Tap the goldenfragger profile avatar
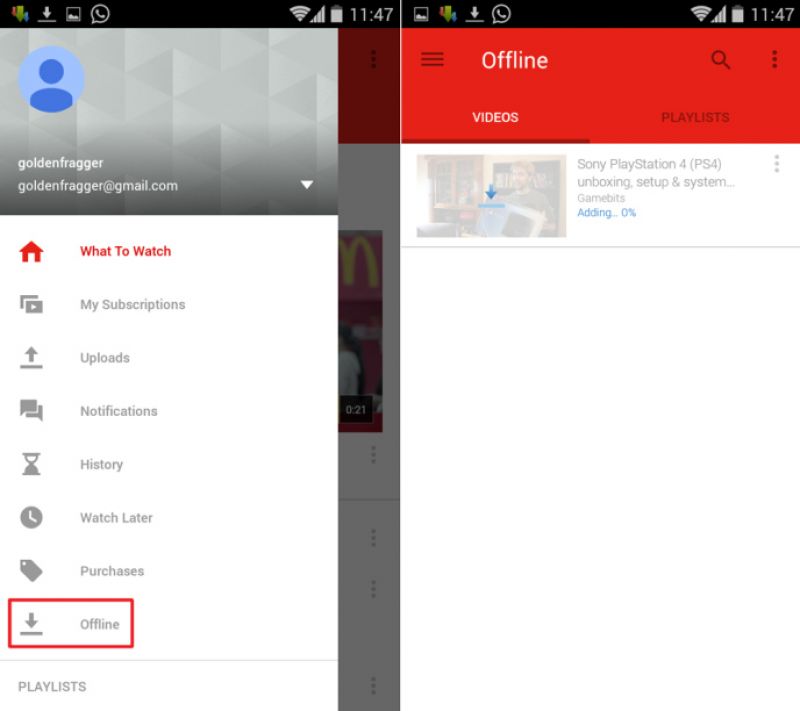The width and height of the screenshot is (800, 711). (x=51, y=79)
